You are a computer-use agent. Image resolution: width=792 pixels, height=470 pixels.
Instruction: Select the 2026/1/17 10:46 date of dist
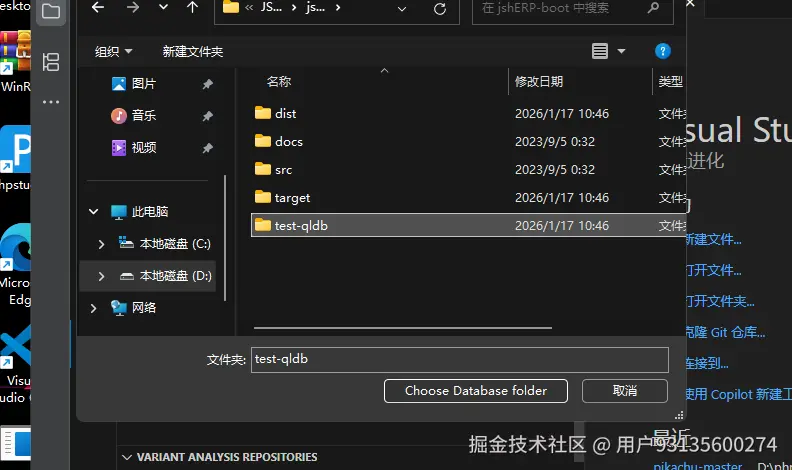point(562,114)
